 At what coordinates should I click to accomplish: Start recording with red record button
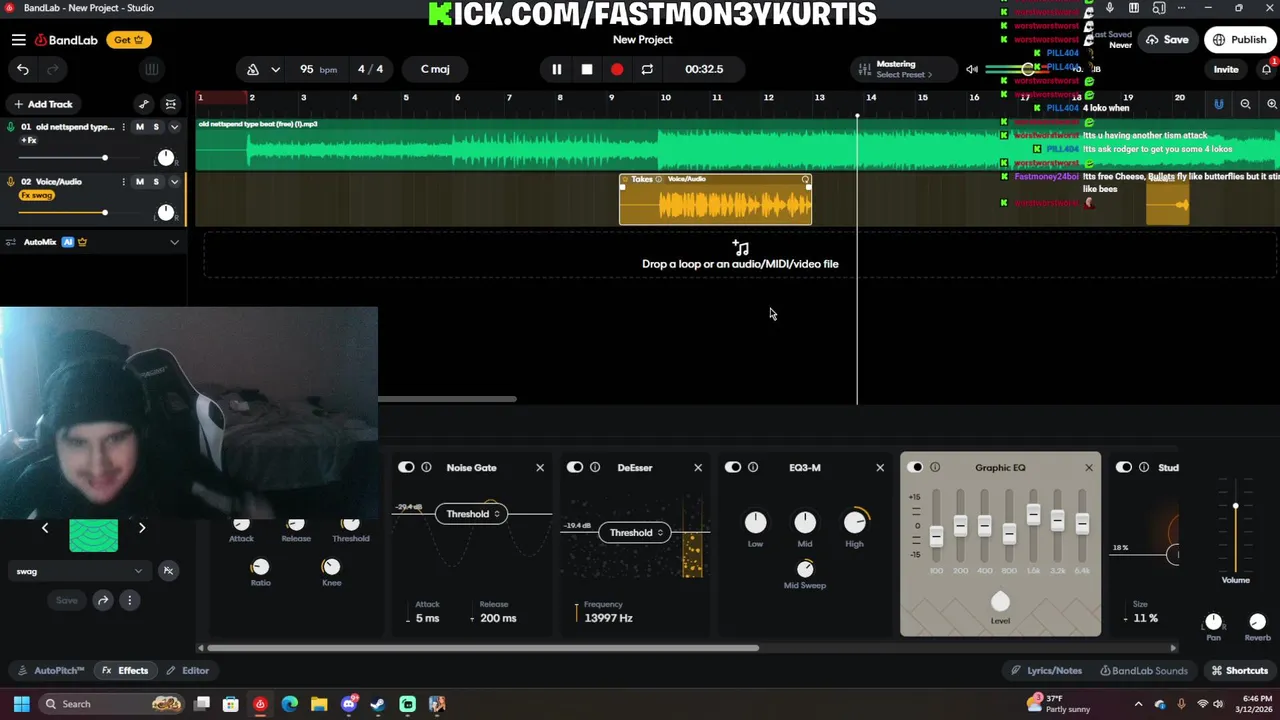(x=617, y=69)
